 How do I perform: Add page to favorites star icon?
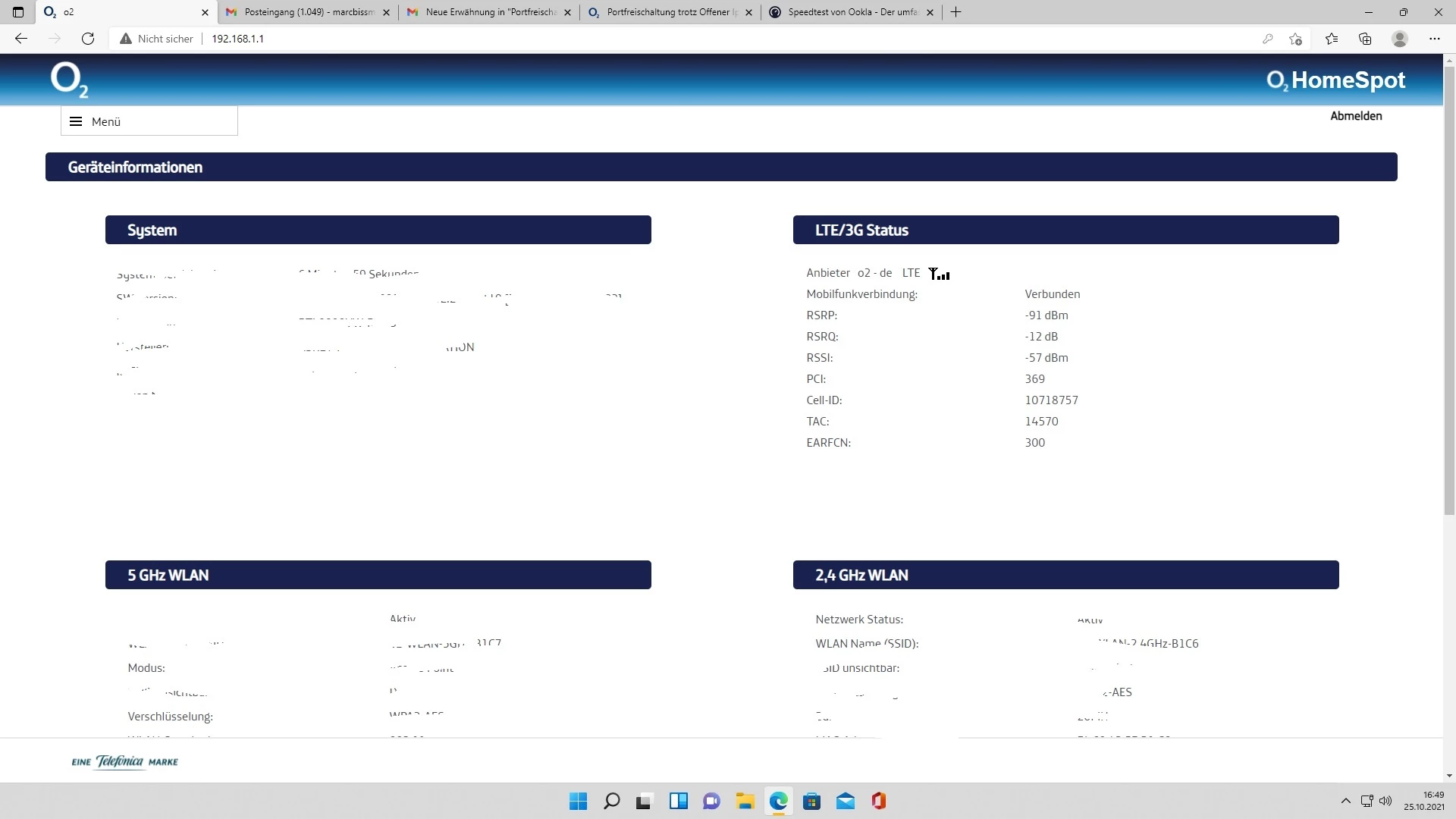[x=1295, y=39]
